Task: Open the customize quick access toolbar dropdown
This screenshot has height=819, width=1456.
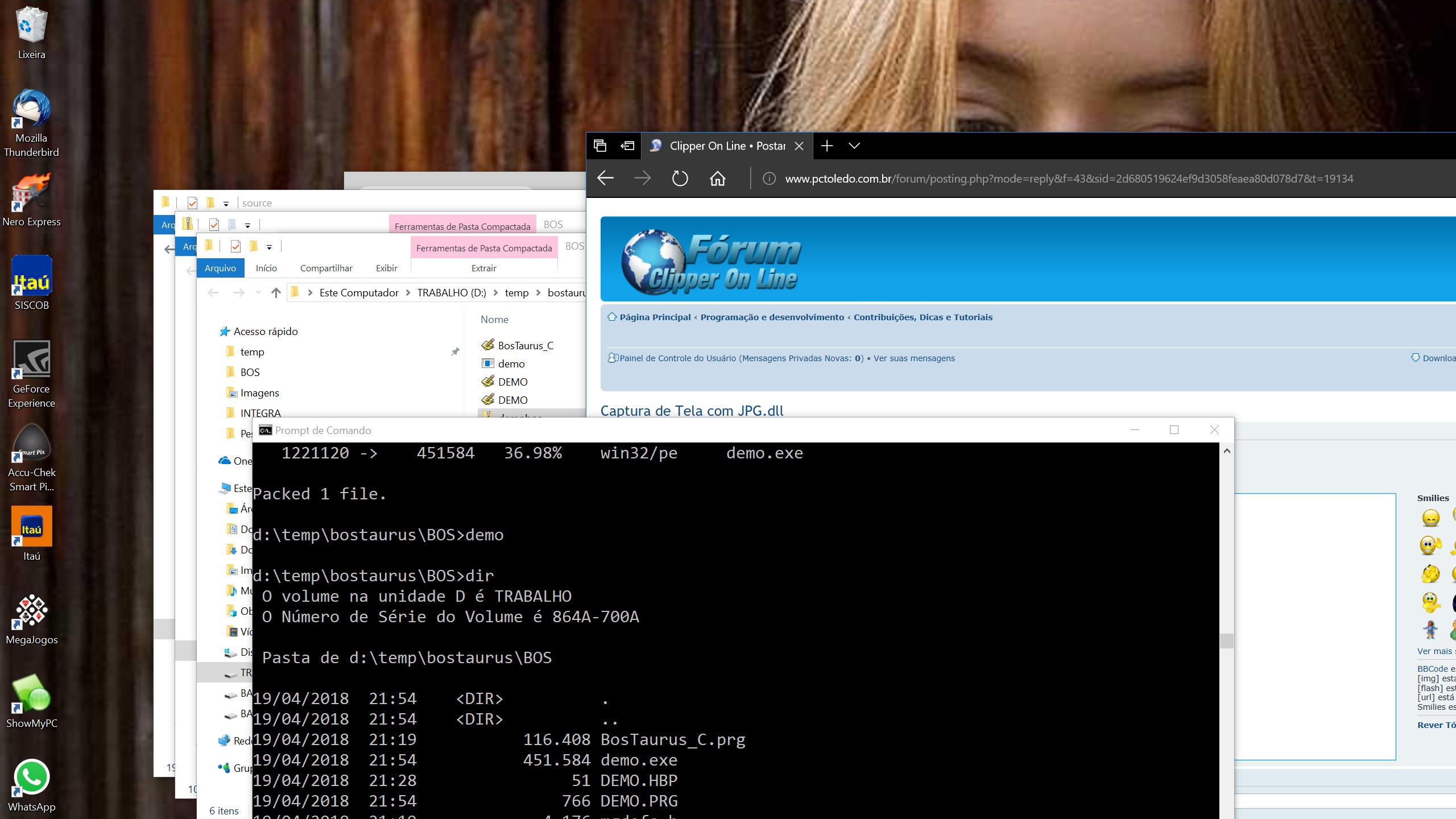Action: pyautogui.click(x=269, y=247)
